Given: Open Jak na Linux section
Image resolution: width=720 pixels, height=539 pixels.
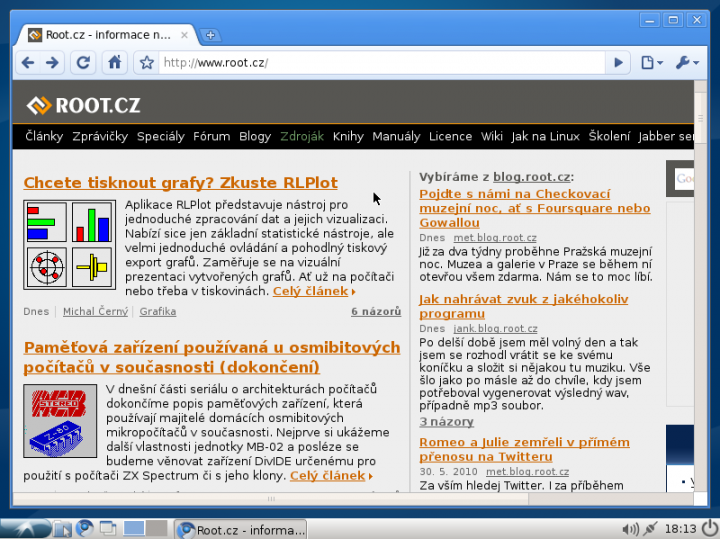Looking at the screenshot, I should [546, 136].
